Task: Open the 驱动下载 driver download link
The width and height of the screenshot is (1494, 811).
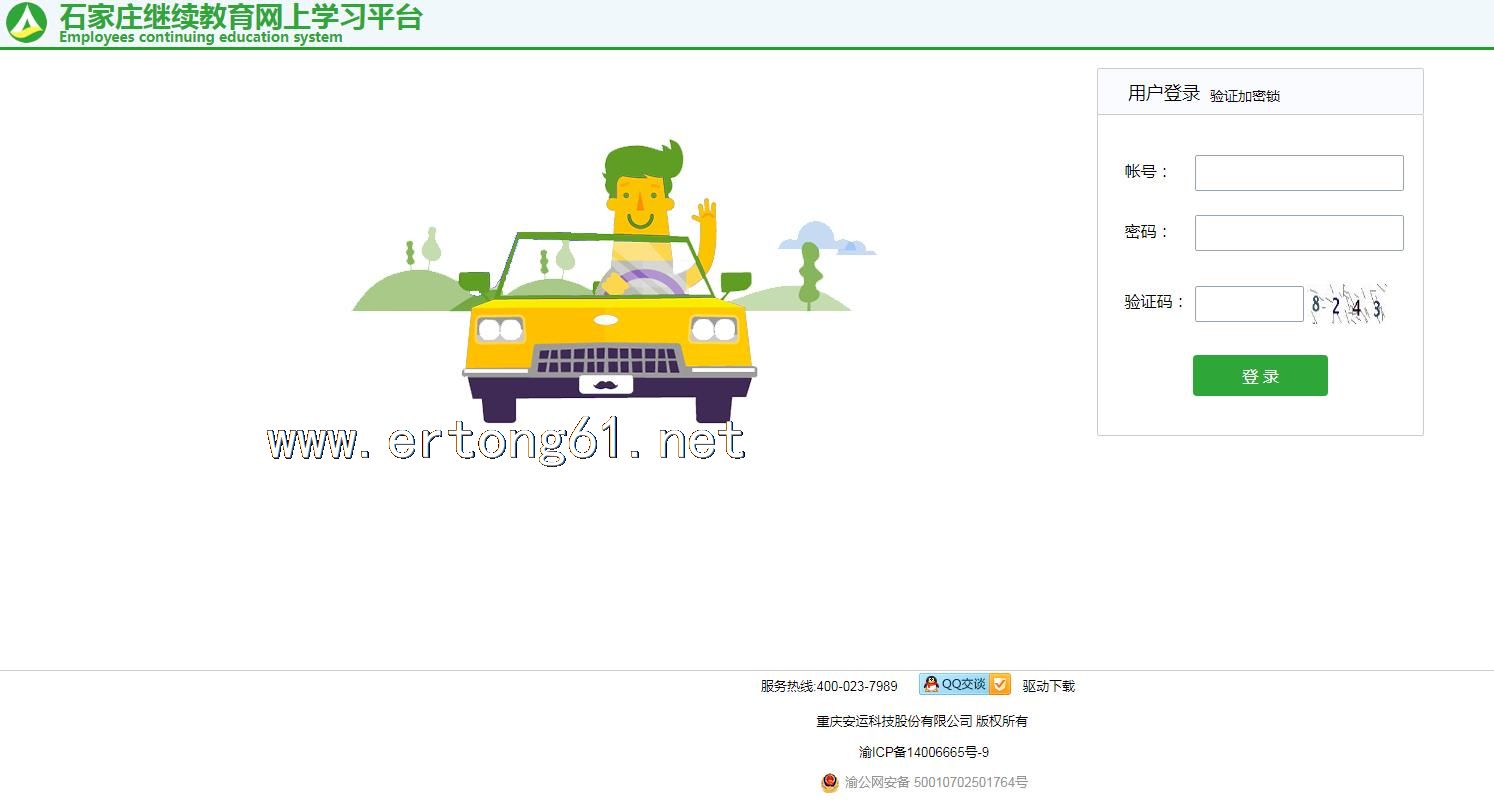Action: click(x=1048, y=686)
